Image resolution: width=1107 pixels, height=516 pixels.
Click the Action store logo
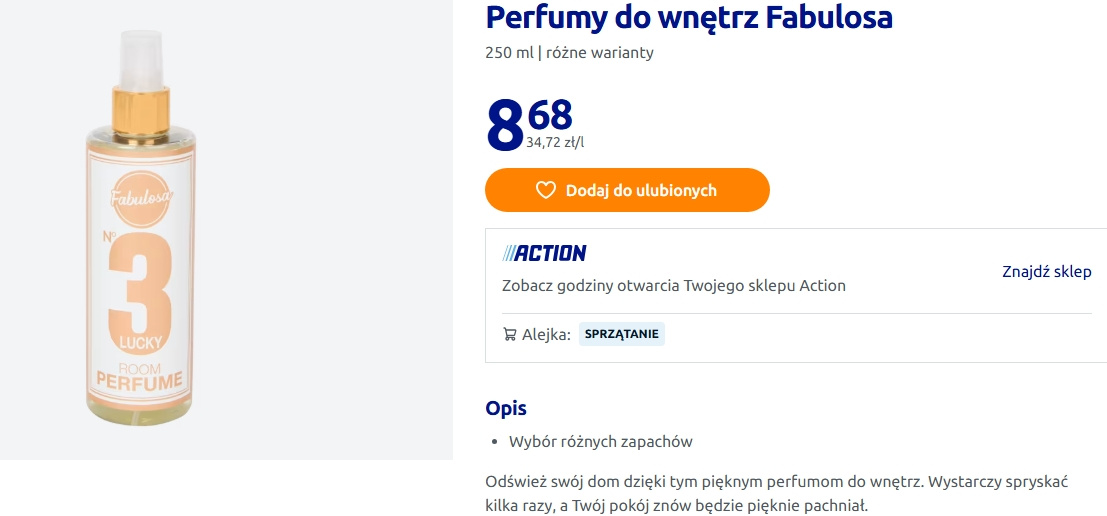[x=544, y=253]
